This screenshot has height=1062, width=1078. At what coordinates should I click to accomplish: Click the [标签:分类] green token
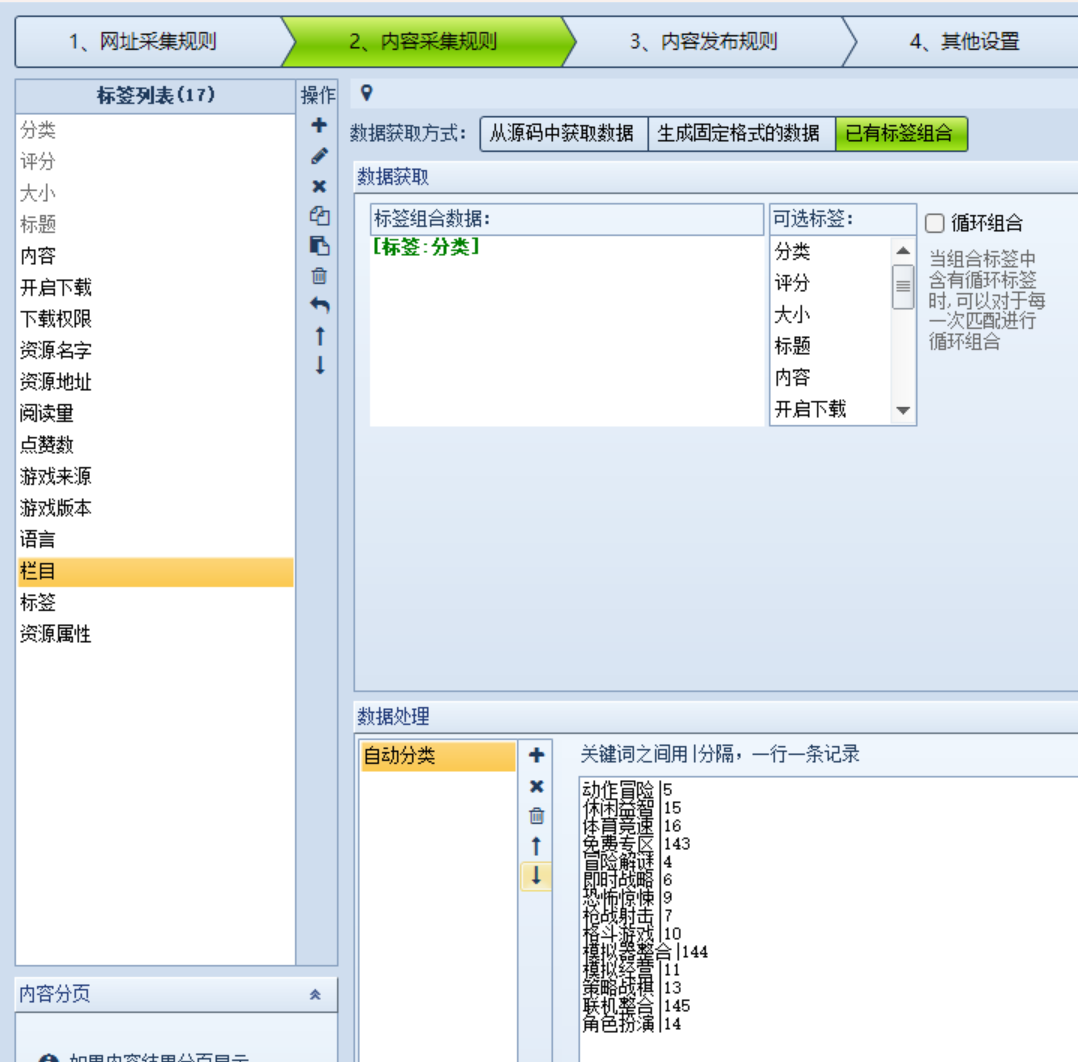pyautogui.click(x=426, y=247)
